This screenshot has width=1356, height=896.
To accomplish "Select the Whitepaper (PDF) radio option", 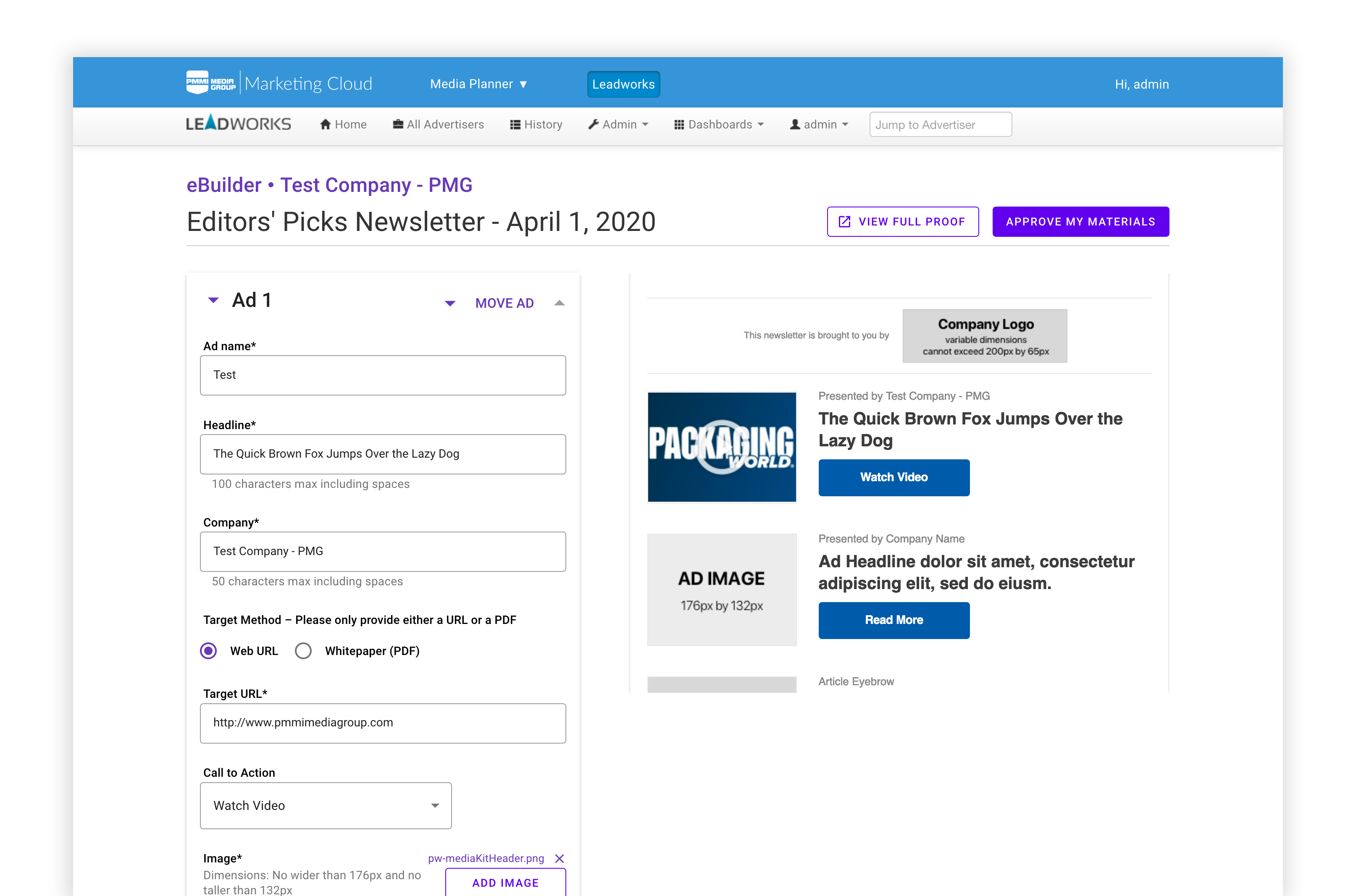I will [304, 651].
